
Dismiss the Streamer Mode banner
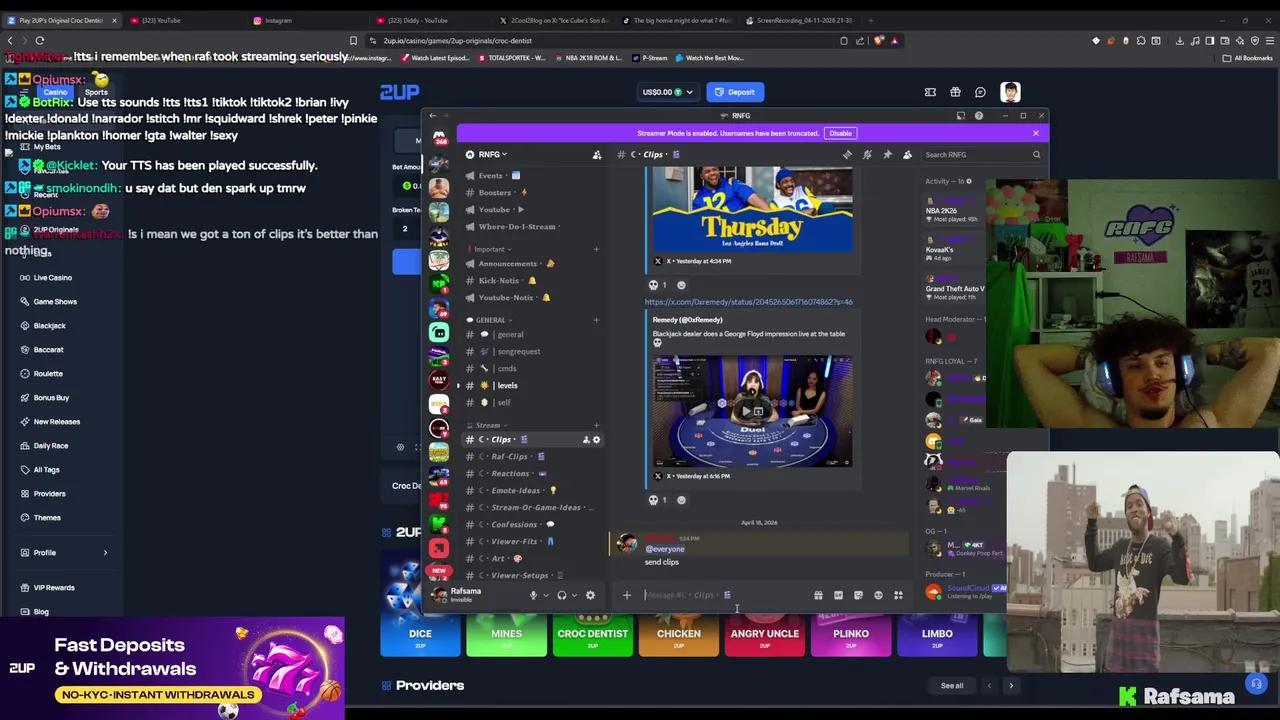click(1035, 133)
